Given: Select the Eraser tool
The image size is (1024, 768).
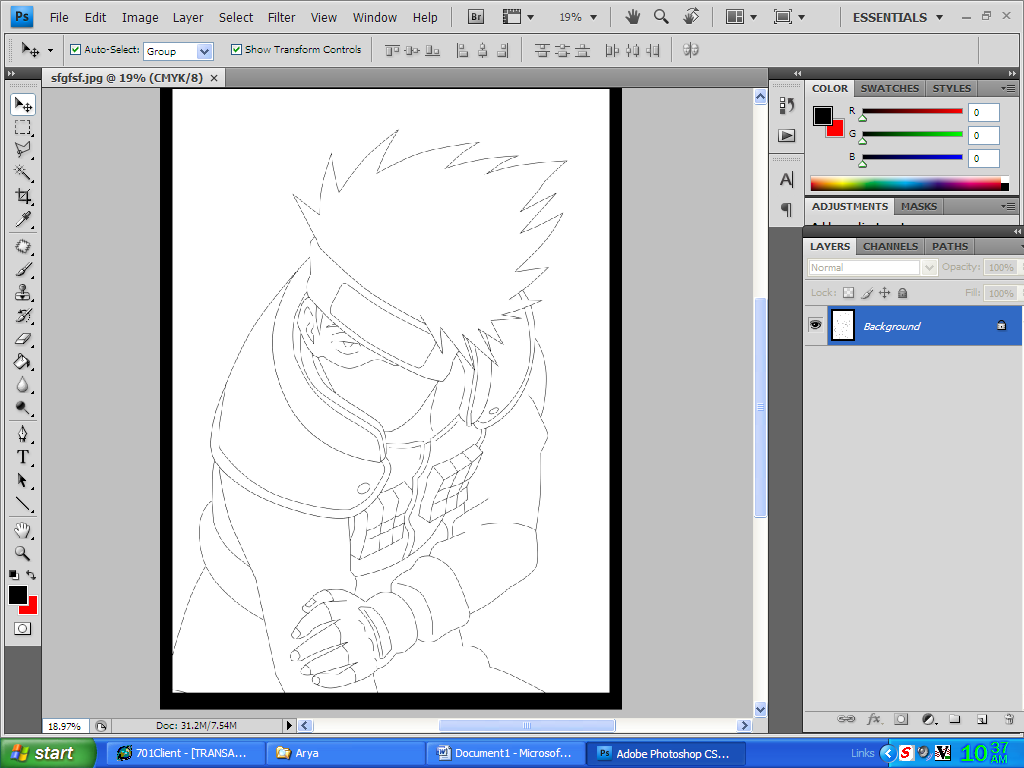Looking at the screenshot, I should (23, 339).
